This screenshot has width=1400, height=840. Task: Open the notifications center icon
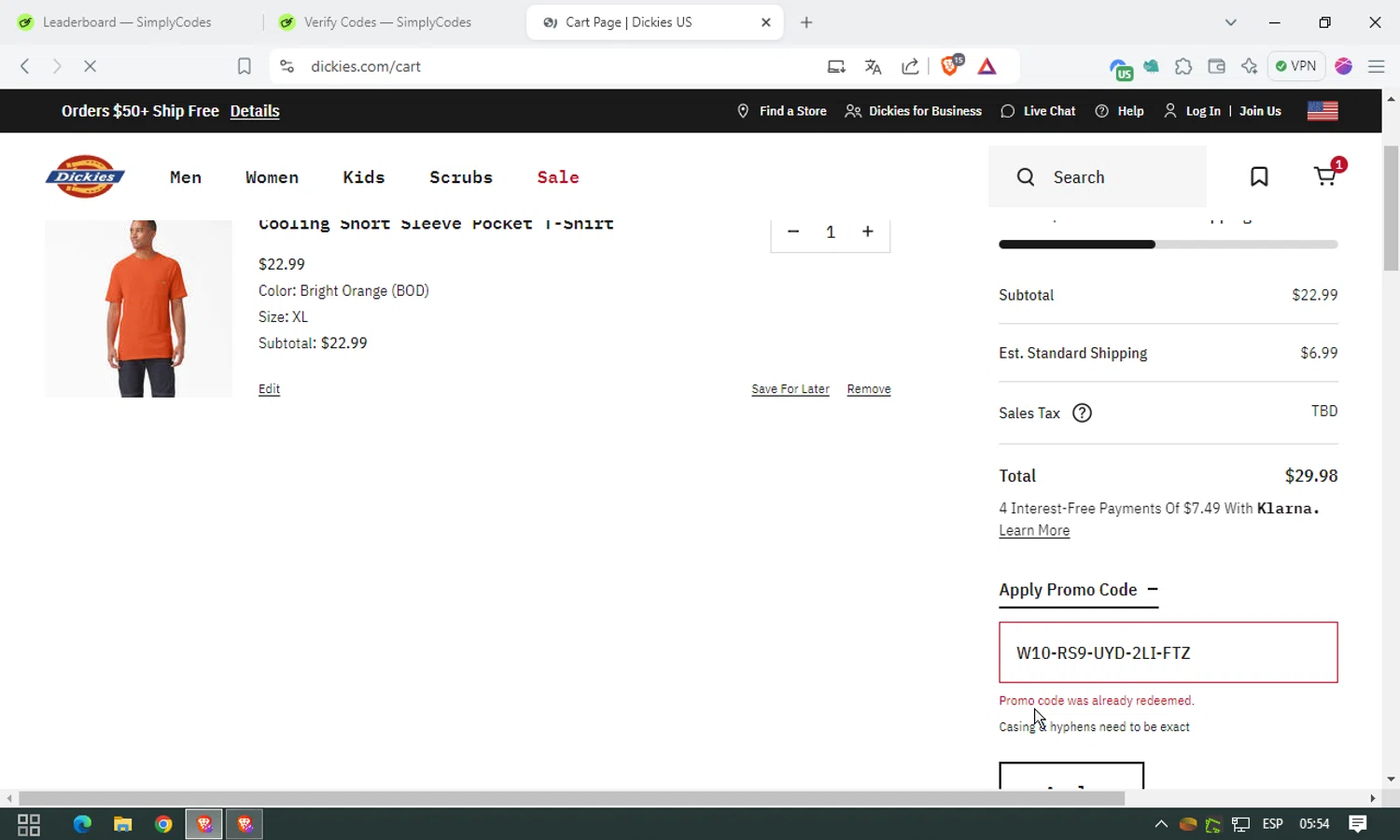(1358, 824)
